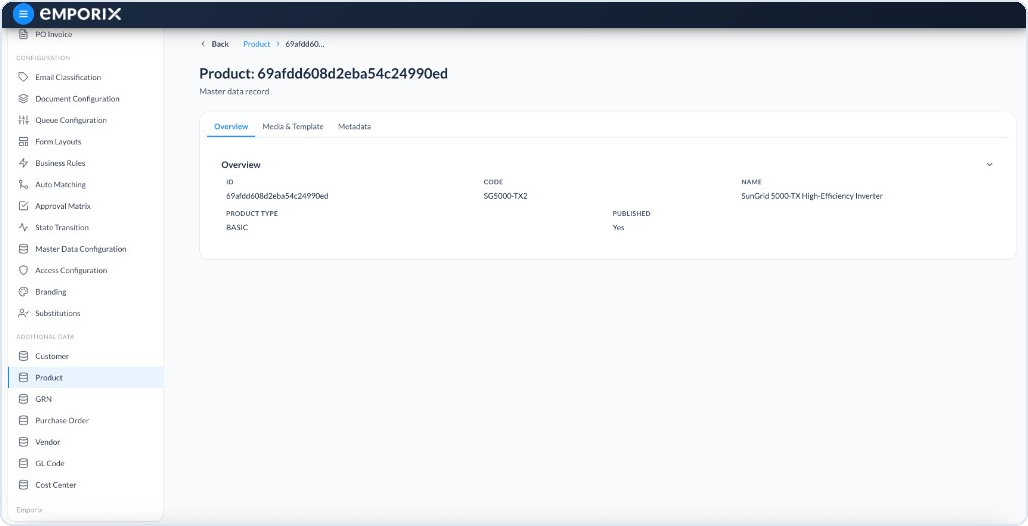Image resolution: width=1028 pixels, height=526 pixels.
Task: Click the Emporix logo
Action: pos(81,14)
